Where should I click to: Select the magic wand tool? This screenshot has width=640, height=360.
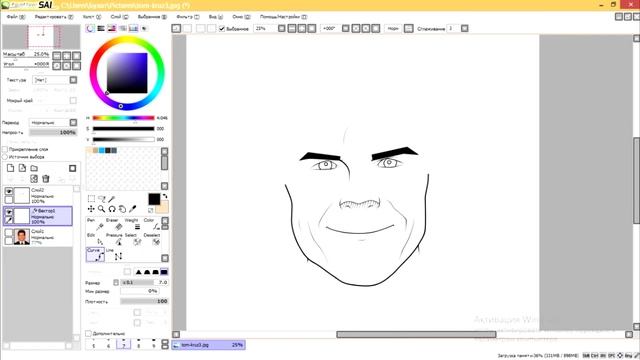pos(111,199)
